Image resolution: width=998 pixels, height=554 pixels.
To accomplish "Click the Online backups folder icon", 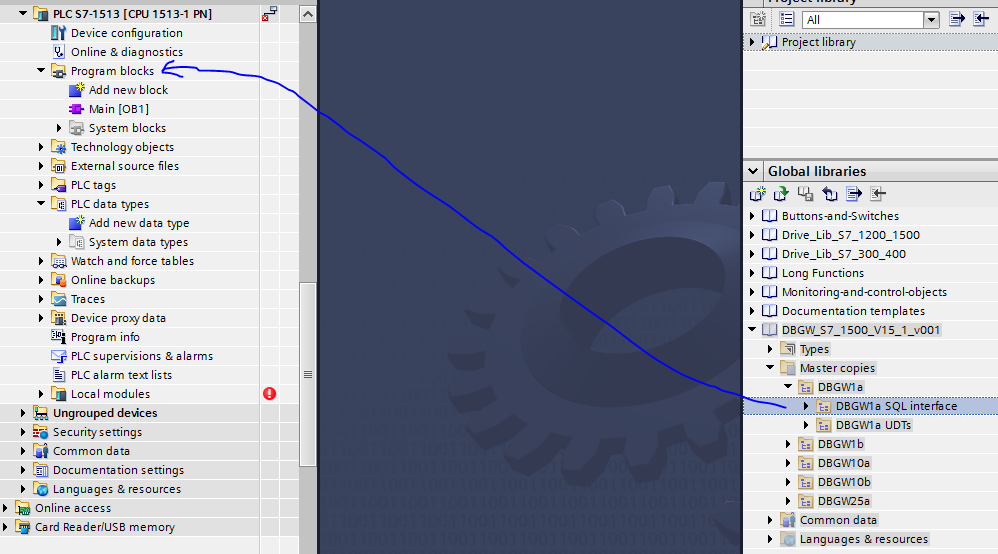I will click(x=59, y=280).
